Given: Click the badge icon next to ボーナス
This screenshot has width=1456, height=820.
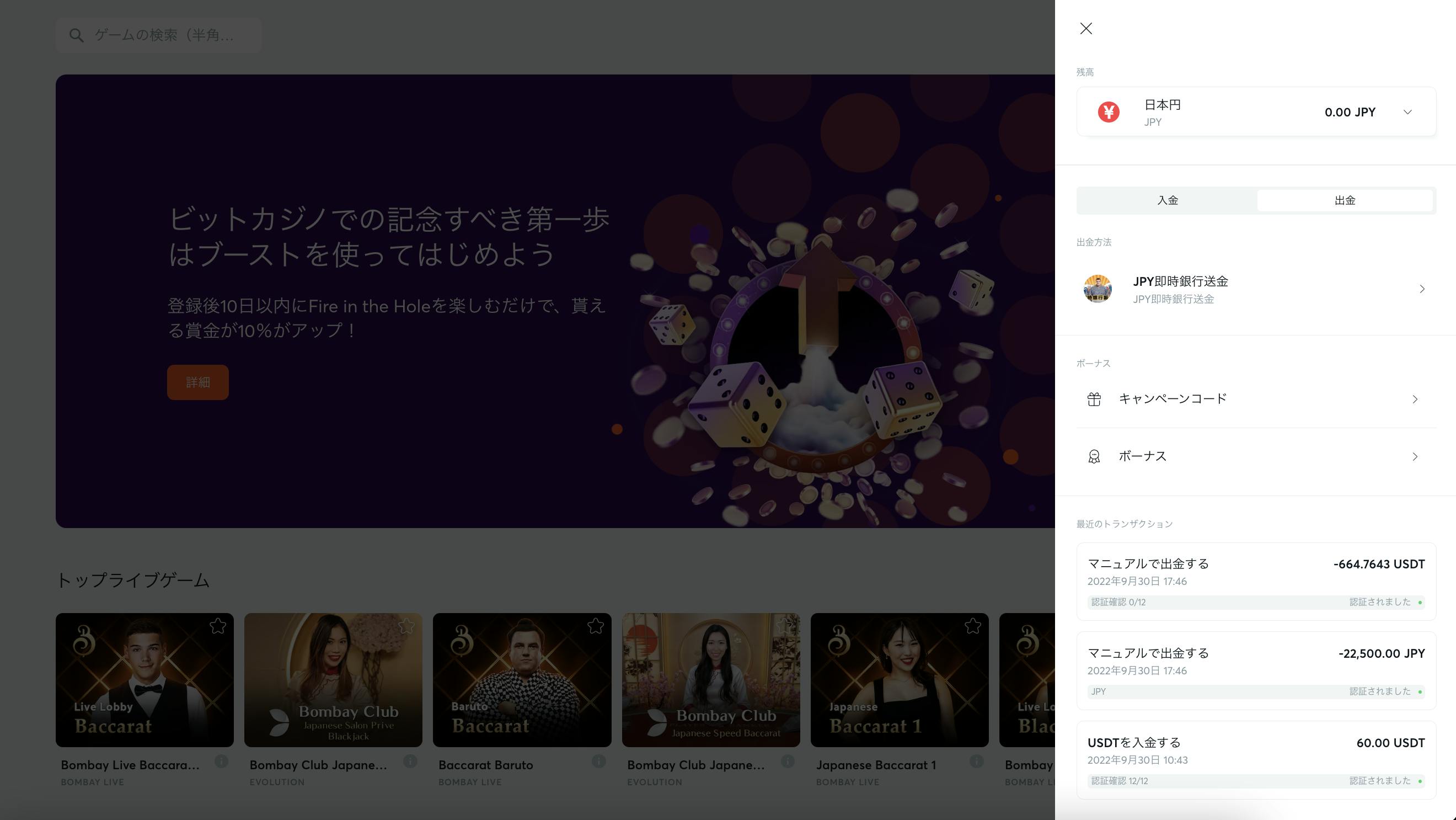Looking at the screenshot, I should tap(1094, 456).
